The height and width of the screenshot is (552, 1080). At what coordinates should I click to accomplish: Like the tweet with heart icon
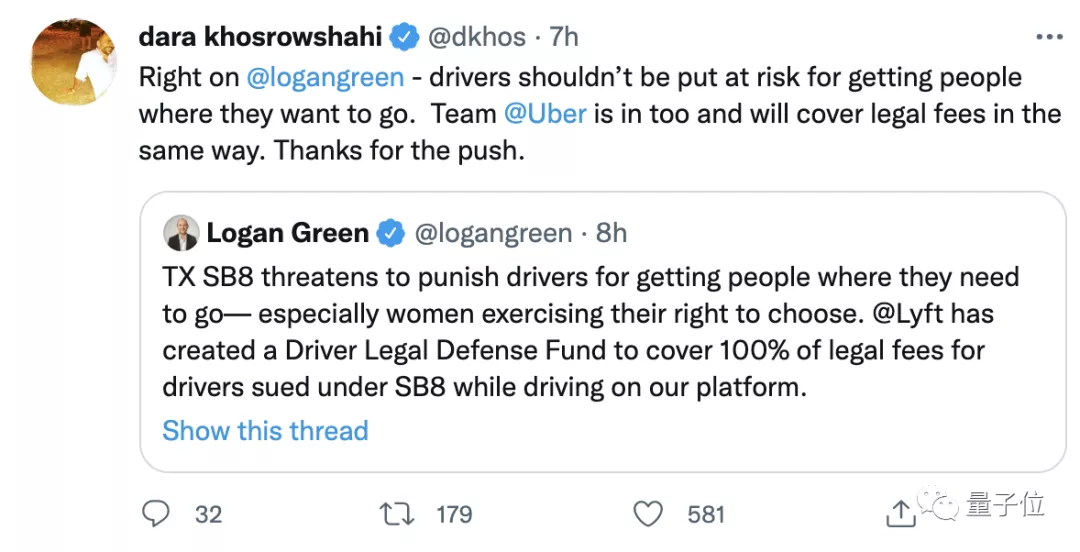649,514
